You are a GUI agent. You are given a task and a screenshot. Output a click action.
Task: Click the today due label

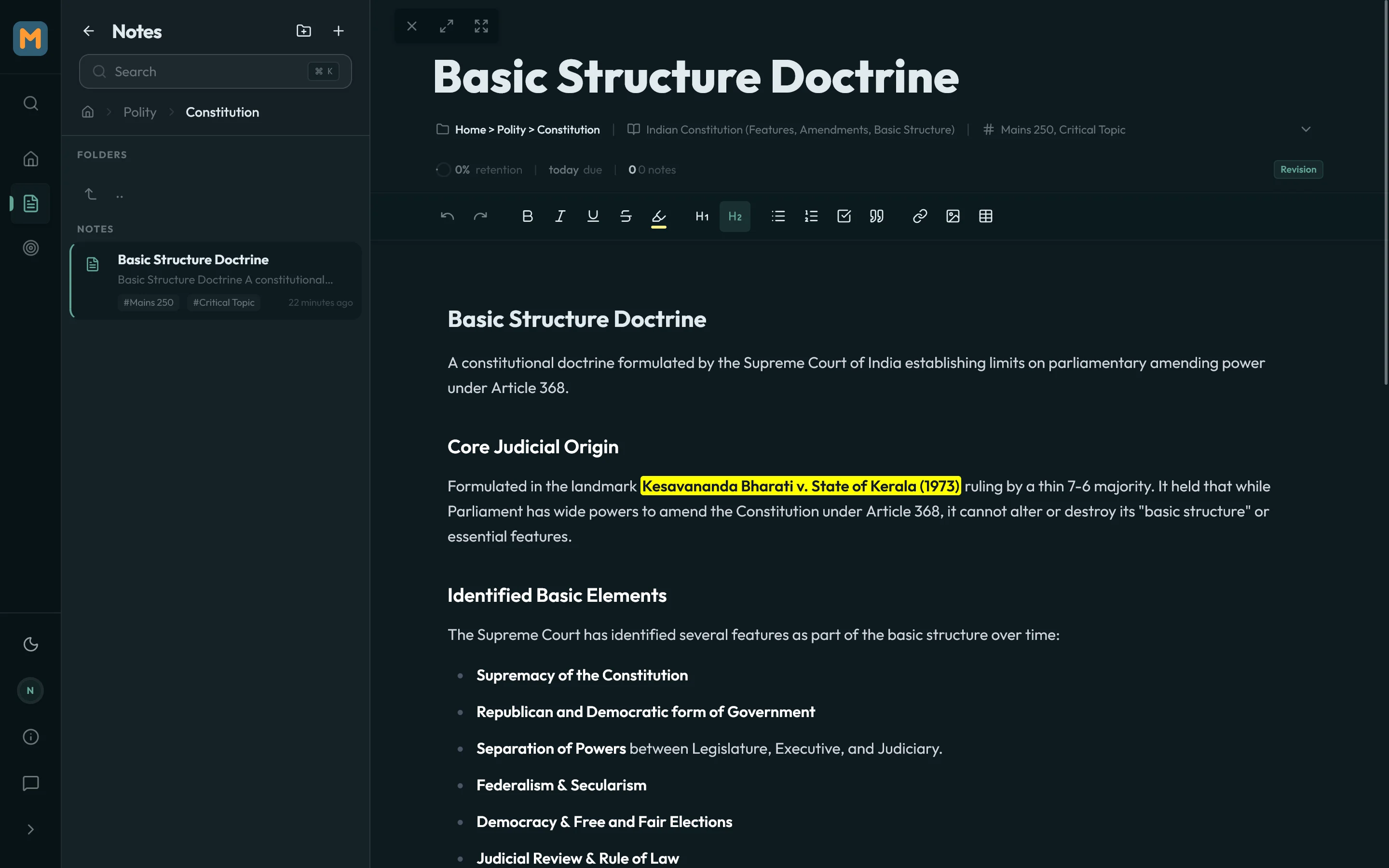tap(575, 170)
